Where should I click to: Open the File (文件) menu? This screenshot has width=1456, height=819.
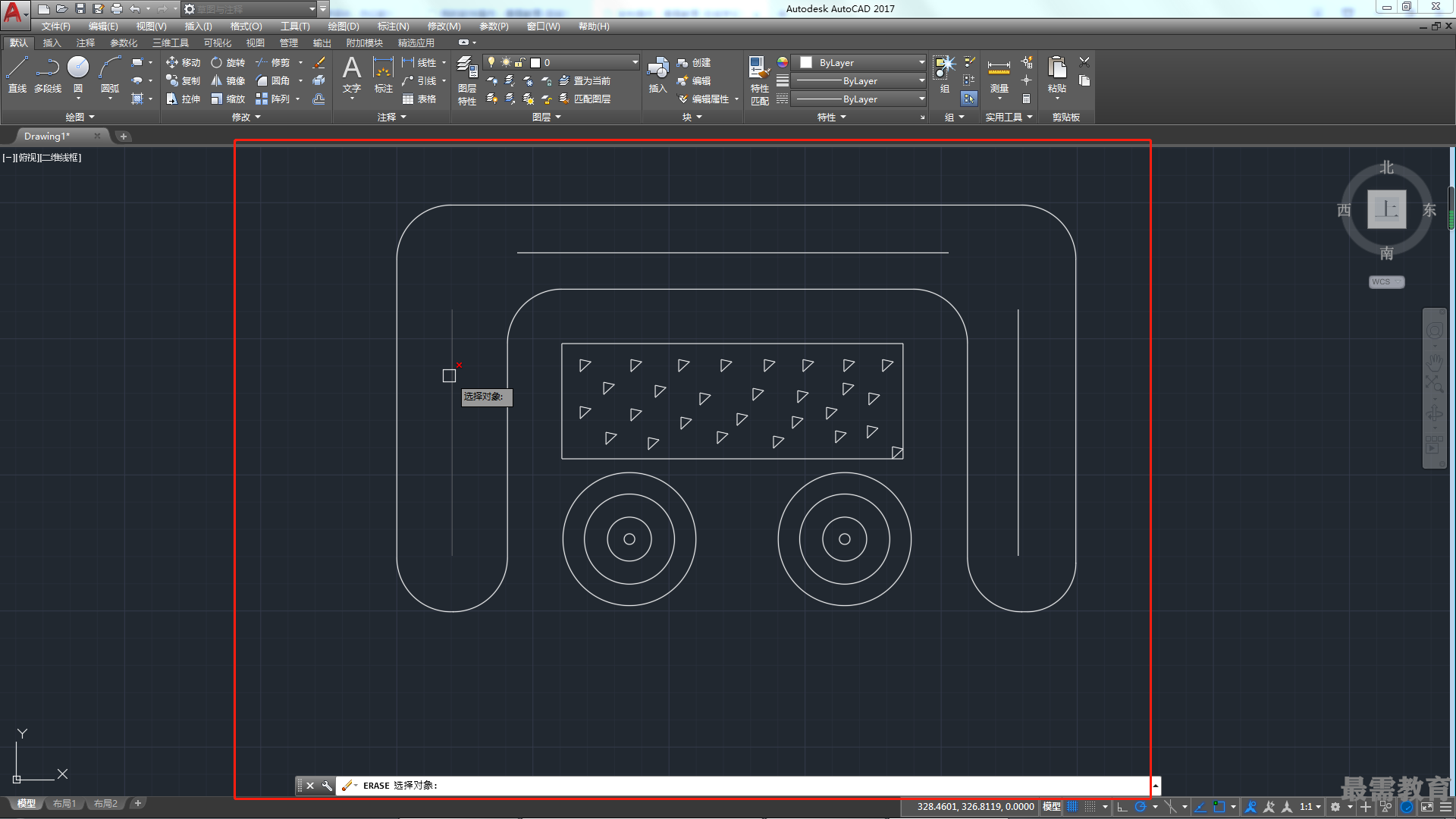pos(55,26)
